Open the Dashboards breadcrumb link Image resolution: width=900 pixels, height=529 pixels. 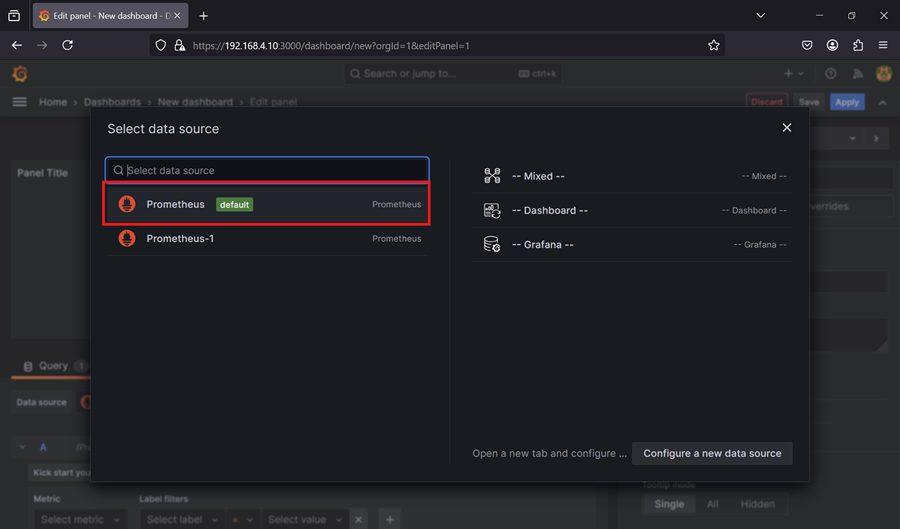(112, 102)
